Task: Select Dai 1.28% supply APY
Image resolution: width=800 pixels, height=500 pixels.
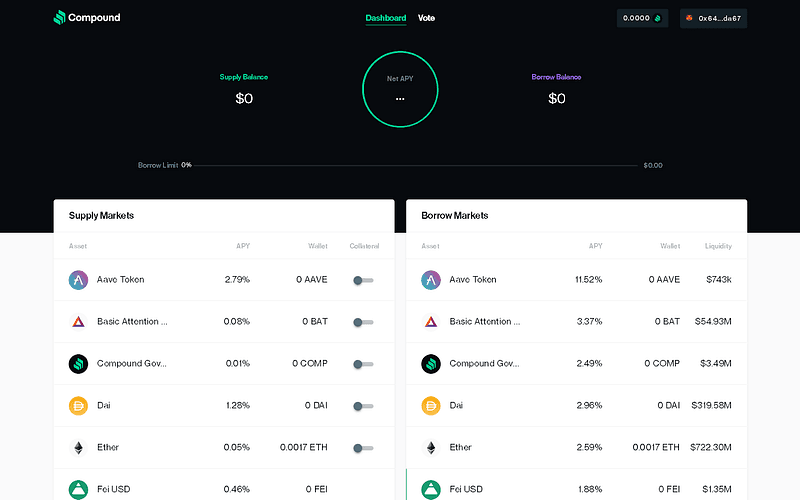Action: pyautogui.click(x=238, y=405)
